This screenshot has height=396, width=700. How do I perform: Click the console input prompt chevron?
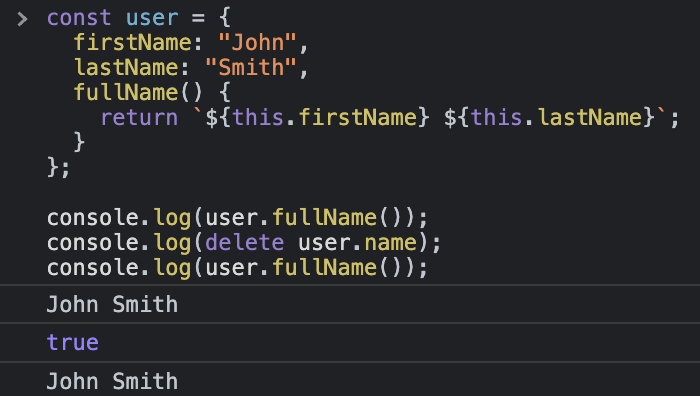pyautogui.click(x=22, y=19)
